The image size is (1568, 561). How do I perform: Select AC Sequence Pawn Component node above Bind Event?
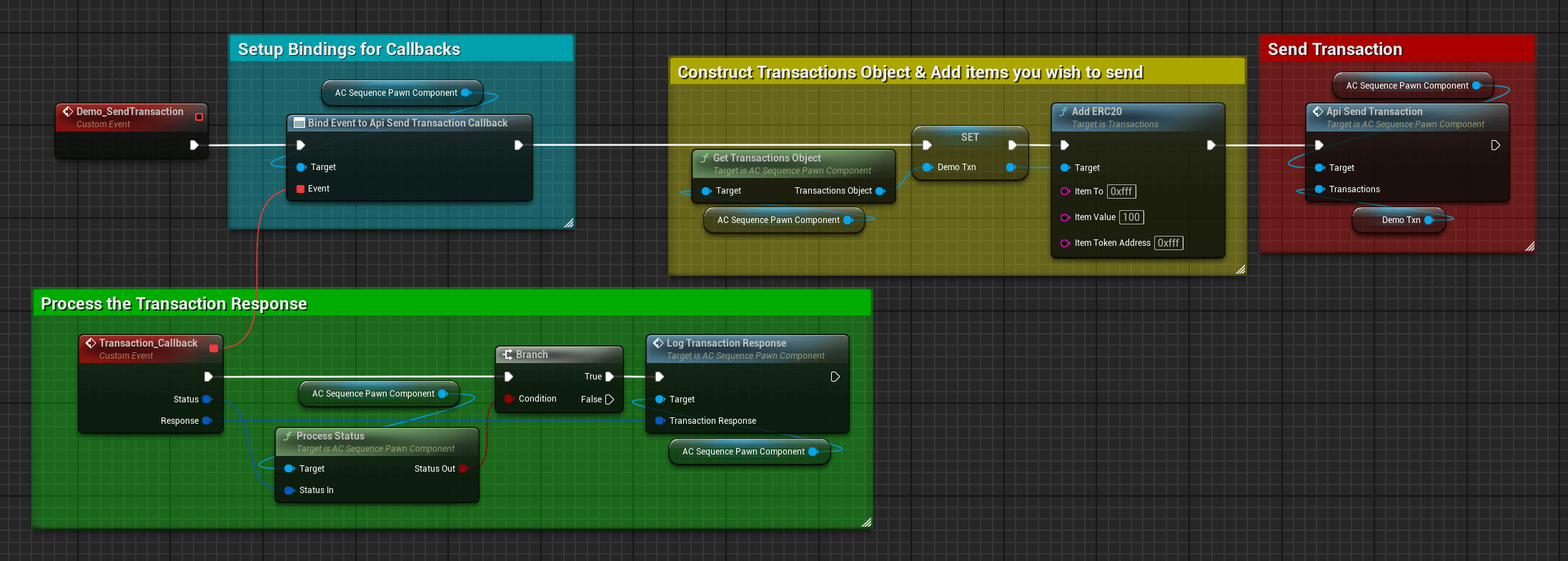coord(402,93)
